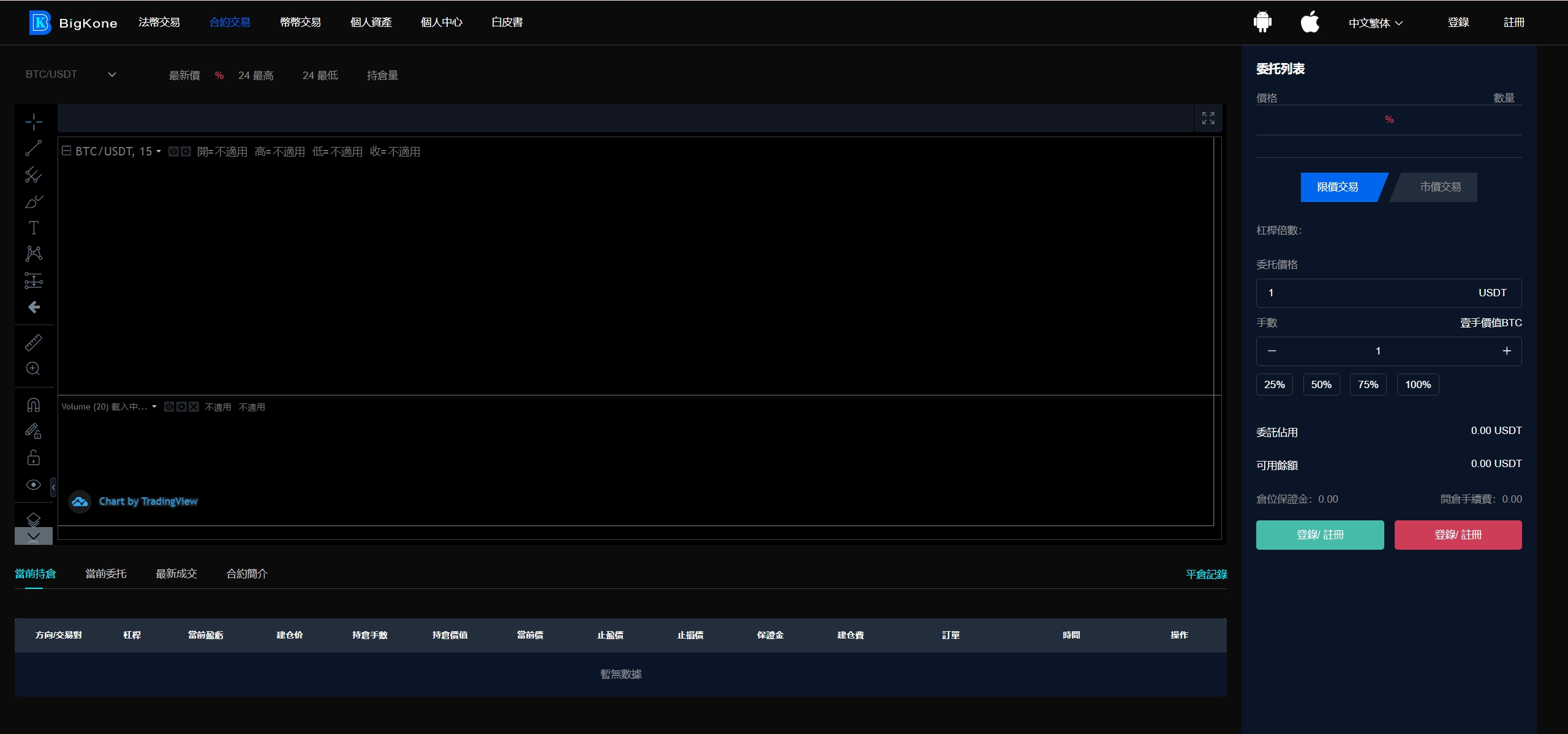Select the crosshair cursor tool
This screenshot has width=1568, height=734.
pos(34,122)
